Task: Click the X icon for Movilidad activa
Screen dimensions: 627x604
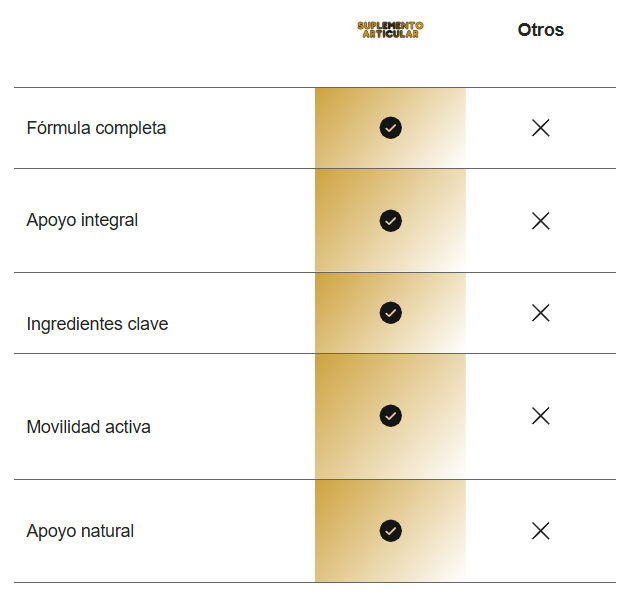Action: click(541, 416)
